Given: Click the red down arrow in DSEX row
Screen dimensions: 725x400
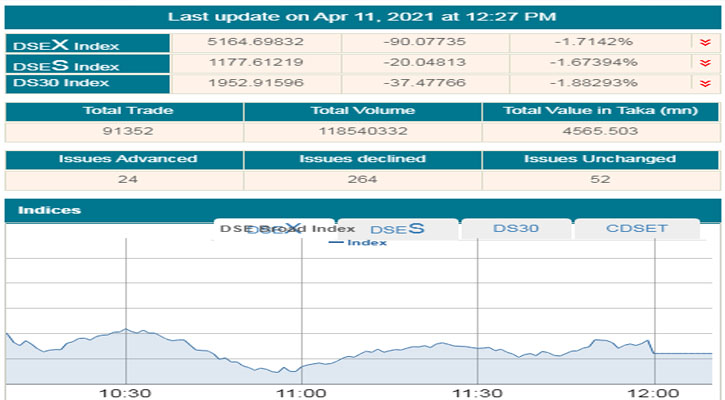Looking at the screenshot, I should click(x=707, y=43).
